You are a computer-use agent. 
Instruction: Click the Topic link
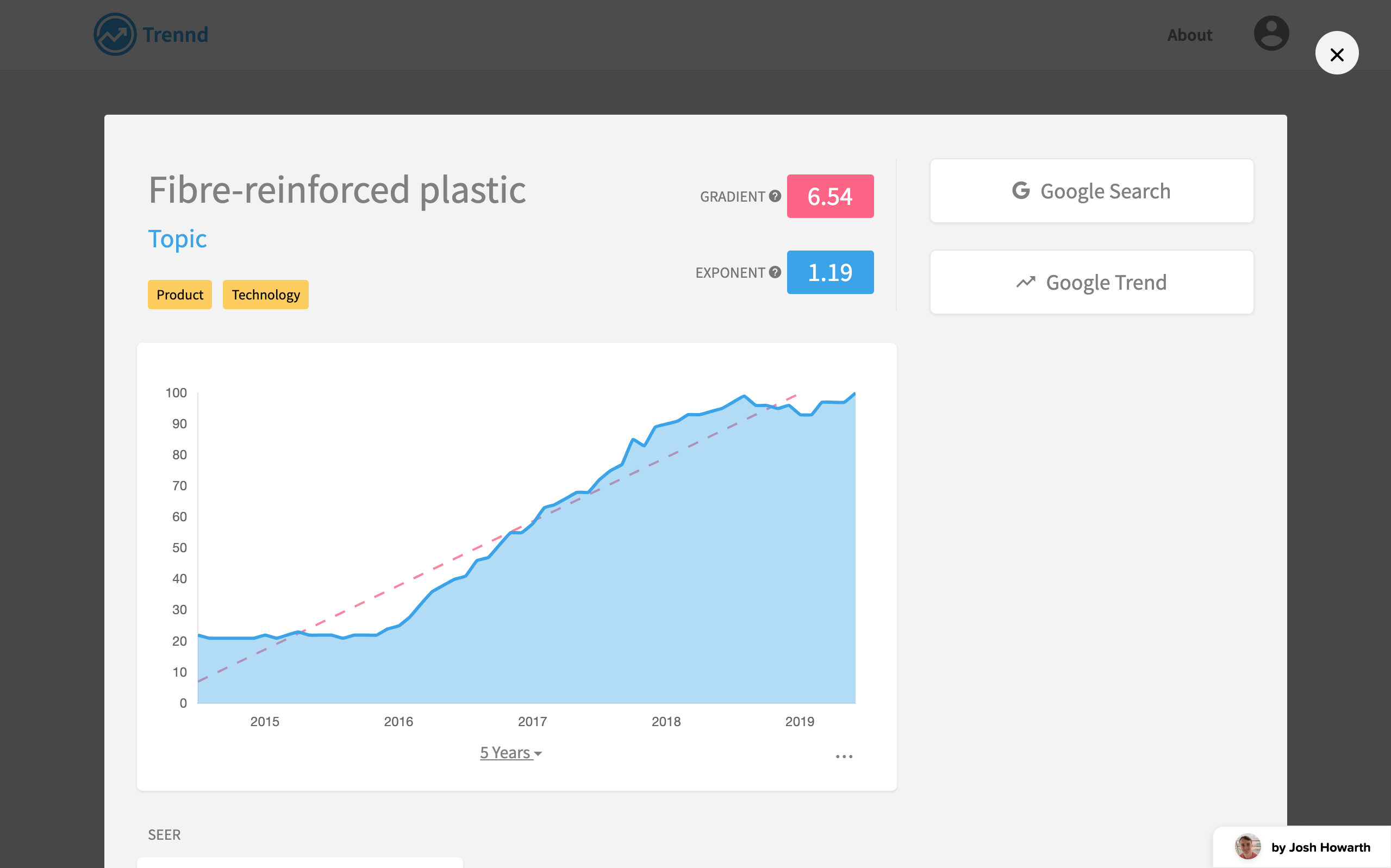coord(177,239)
